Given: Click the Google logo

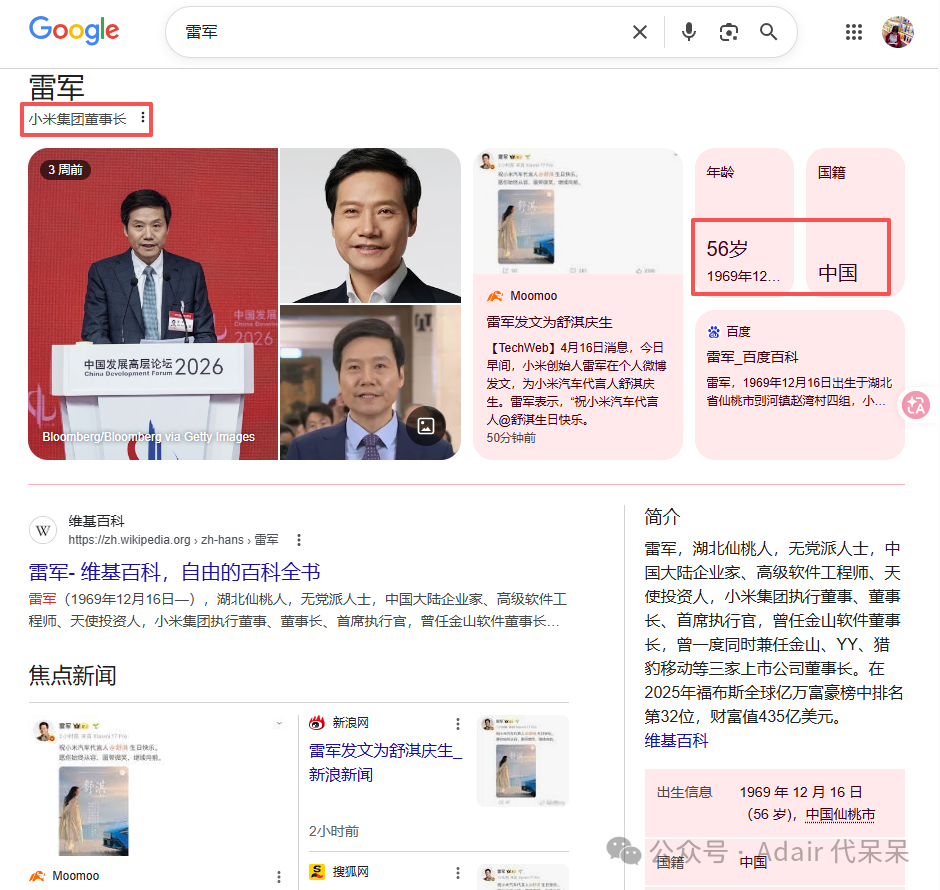Looking at the screenshot, I should 74,31.
